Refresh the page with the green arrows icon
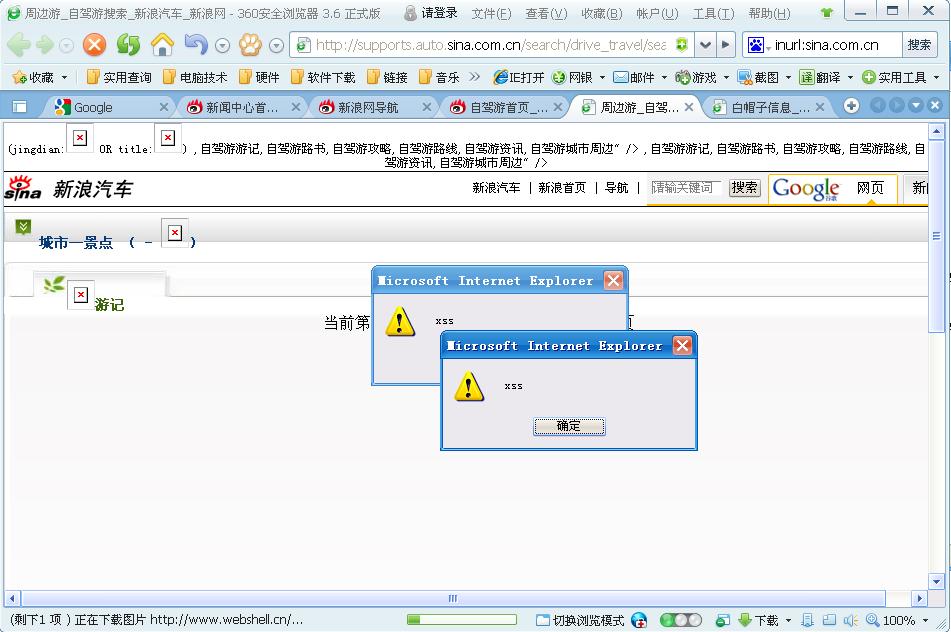 tap(128, 45)
